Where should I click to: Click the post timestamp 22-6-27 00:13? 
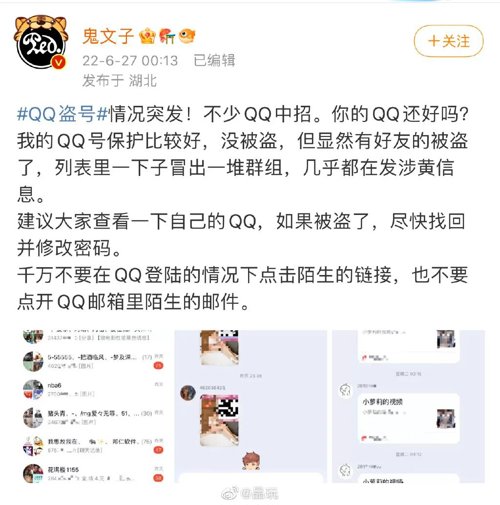click(x=130, y=61)
